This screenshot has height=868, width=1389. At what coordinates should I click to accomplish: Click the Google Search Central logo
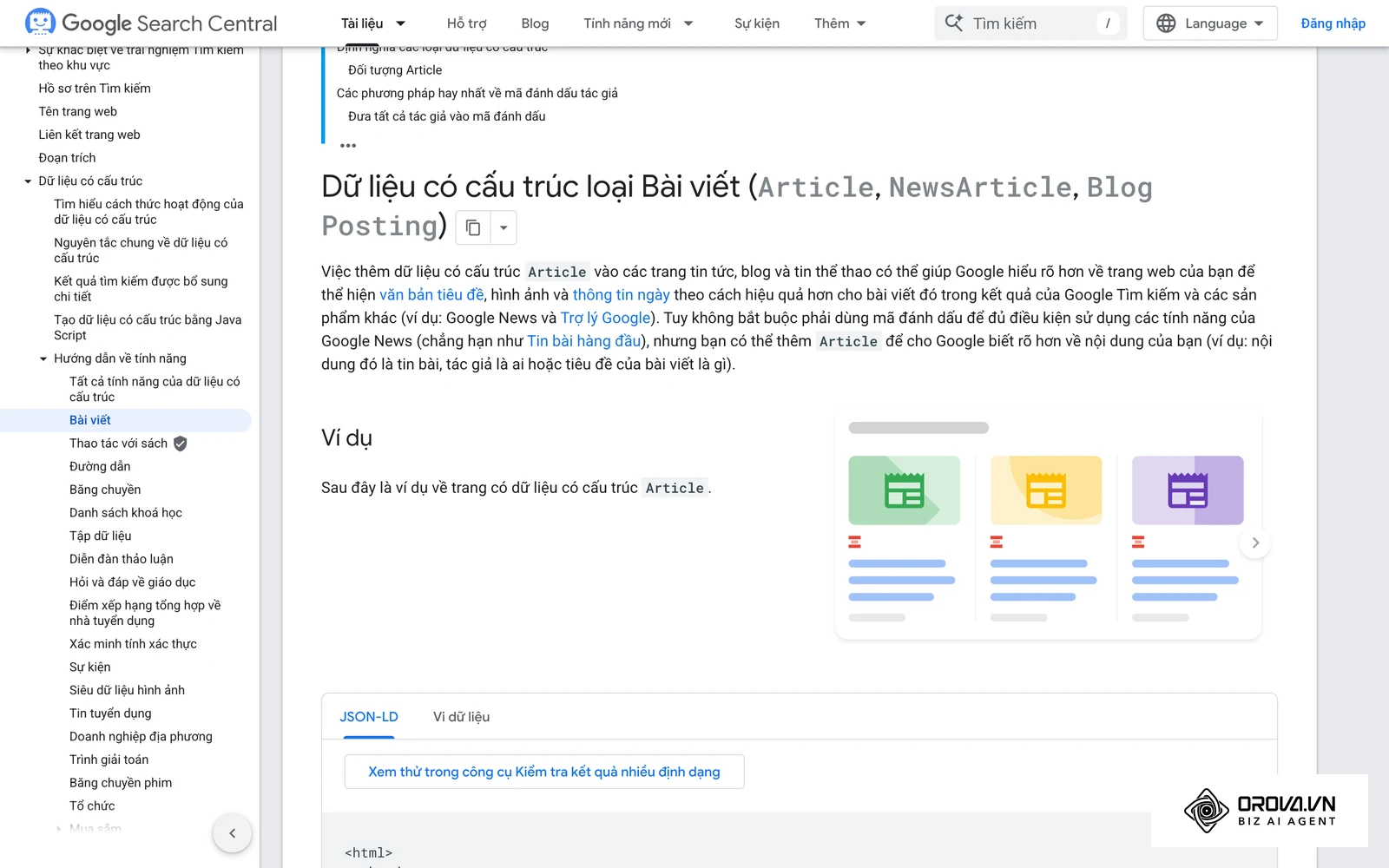coord(151,23)
